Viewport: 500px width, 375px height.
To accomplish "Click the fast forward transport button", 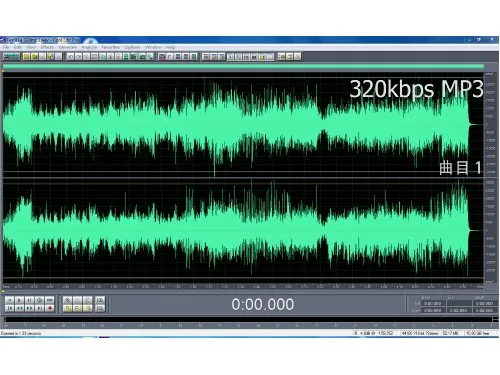I will tap(29, 308).
